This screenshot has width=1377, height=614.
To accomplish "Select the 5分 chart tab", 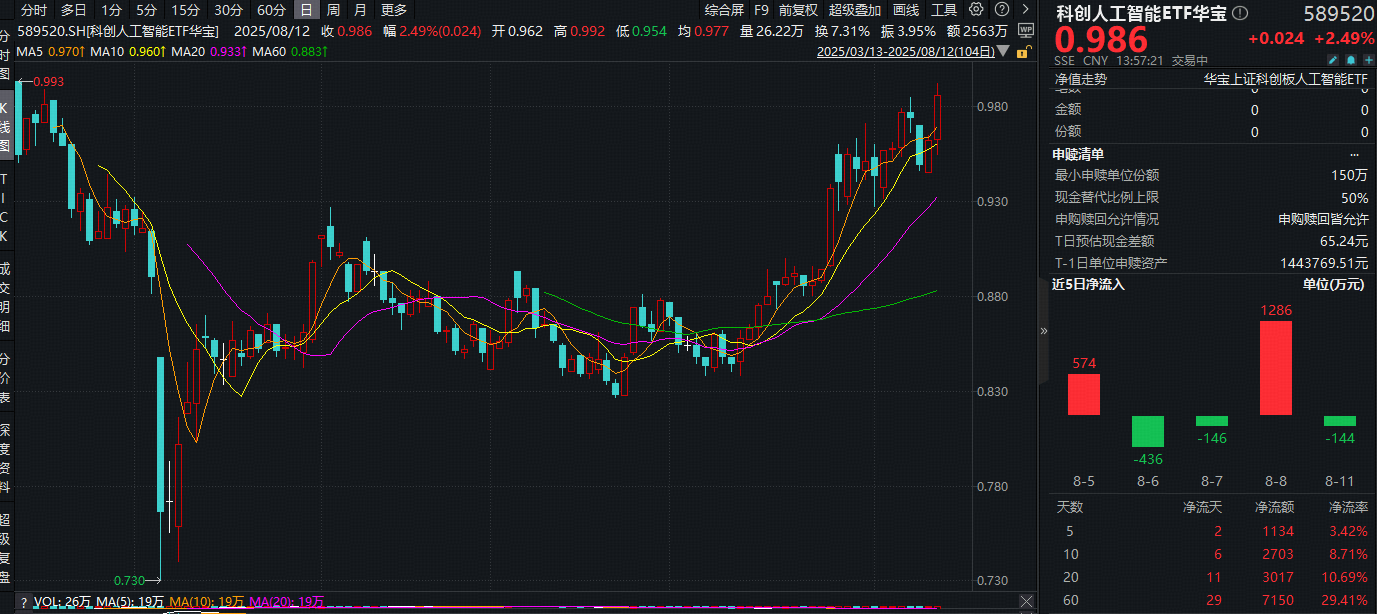I will pos(147,10).
